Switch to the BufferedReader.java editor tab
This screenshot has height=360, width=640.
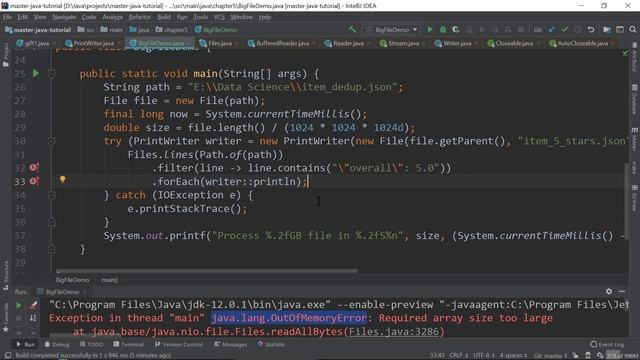(x=282, y=43)
